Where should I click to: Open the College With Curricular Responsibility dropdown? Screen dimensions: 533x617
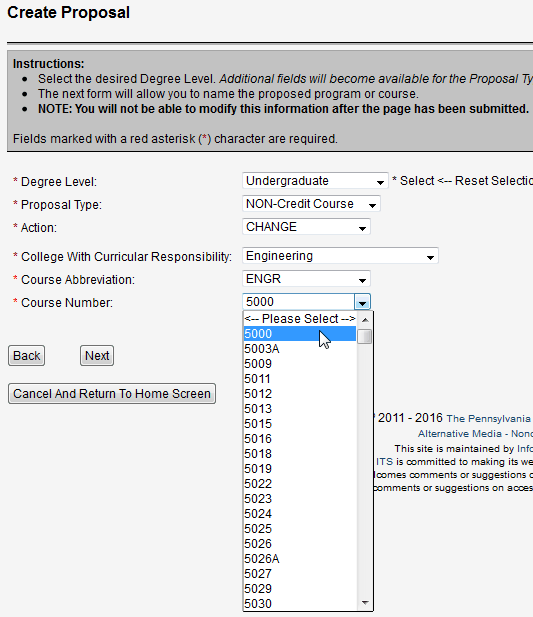click(x=340, y=256)
